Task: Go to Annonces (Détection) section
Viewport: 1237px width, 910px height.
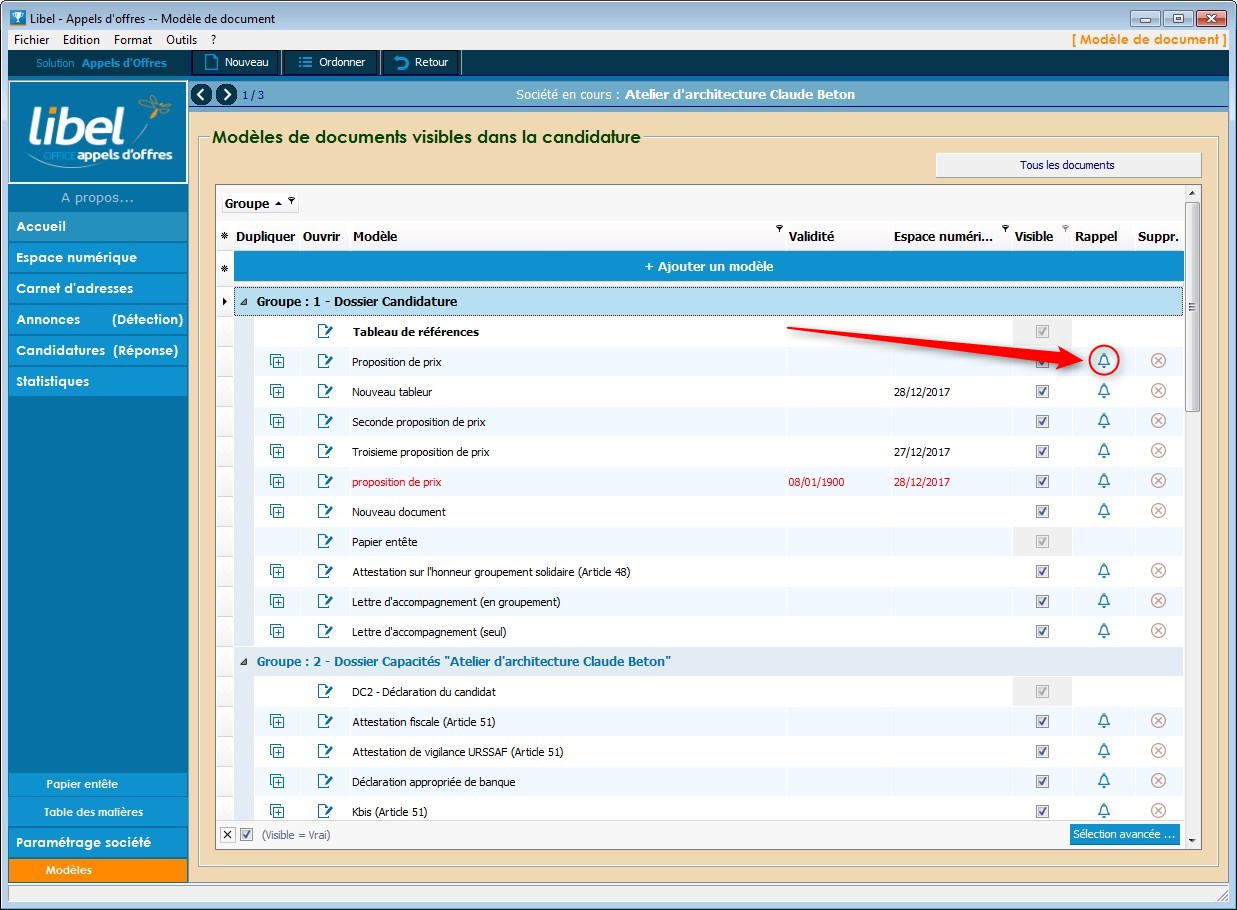Action: (98, 320)
